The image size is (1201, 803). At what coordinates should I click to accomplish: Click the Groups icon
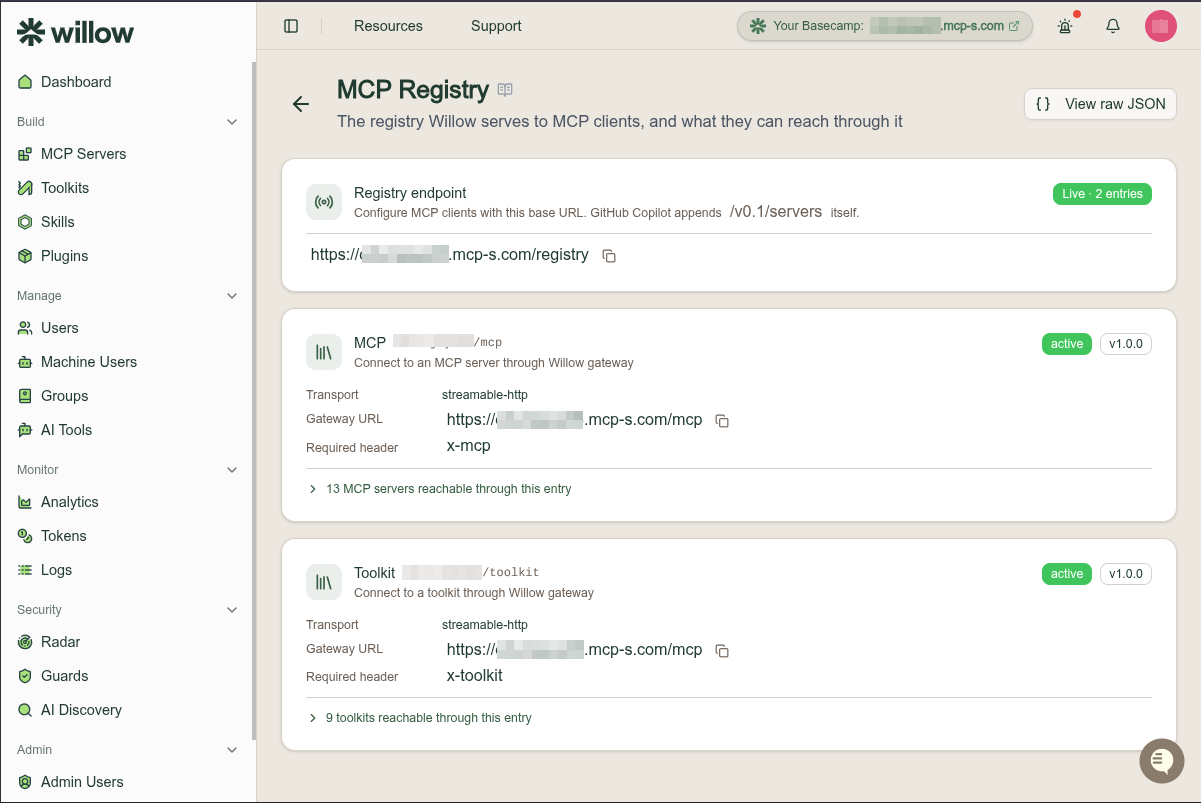(25, 396)
